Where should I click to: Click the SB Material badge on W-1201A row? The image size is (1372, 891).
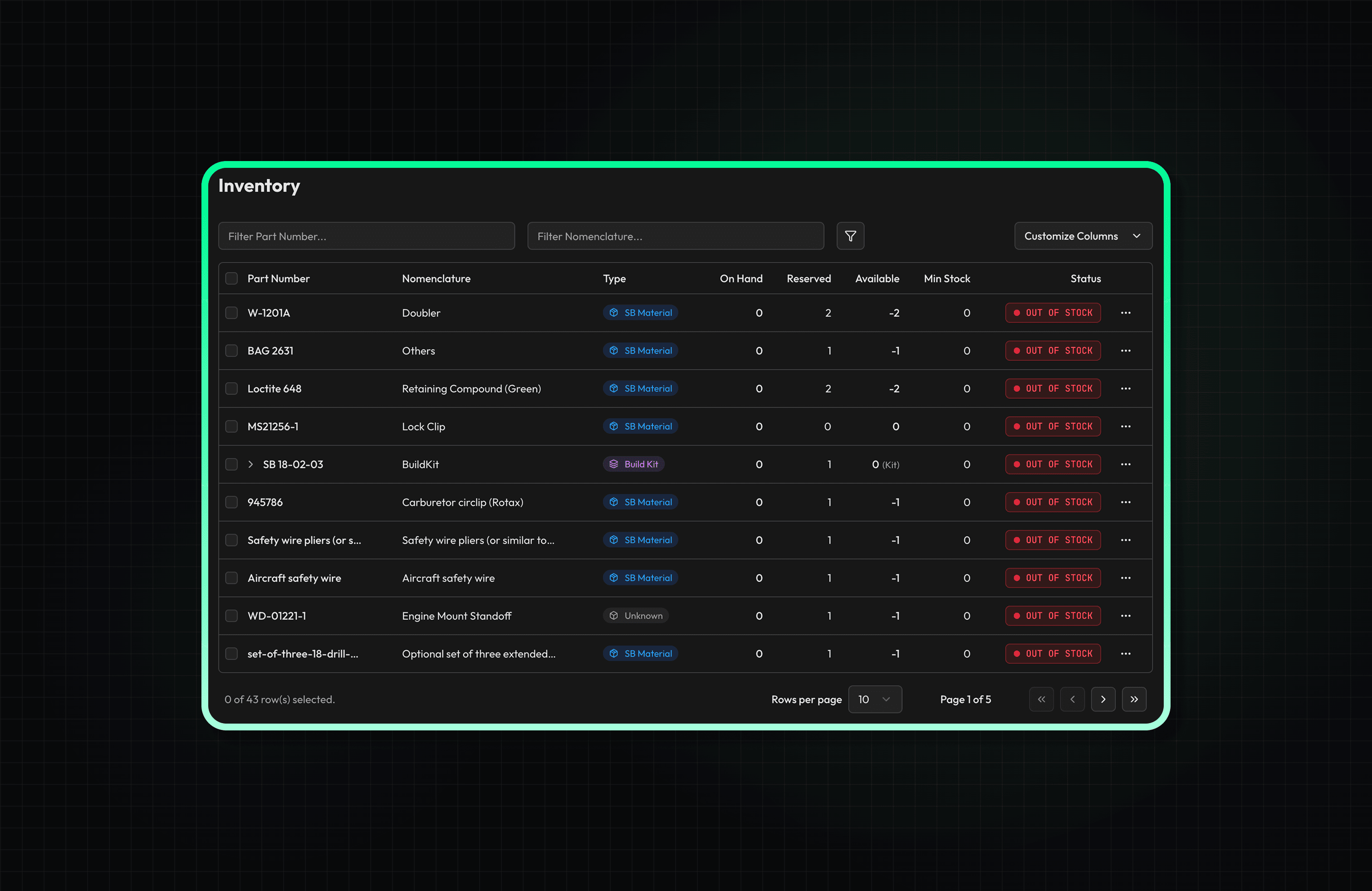(640, 313)
